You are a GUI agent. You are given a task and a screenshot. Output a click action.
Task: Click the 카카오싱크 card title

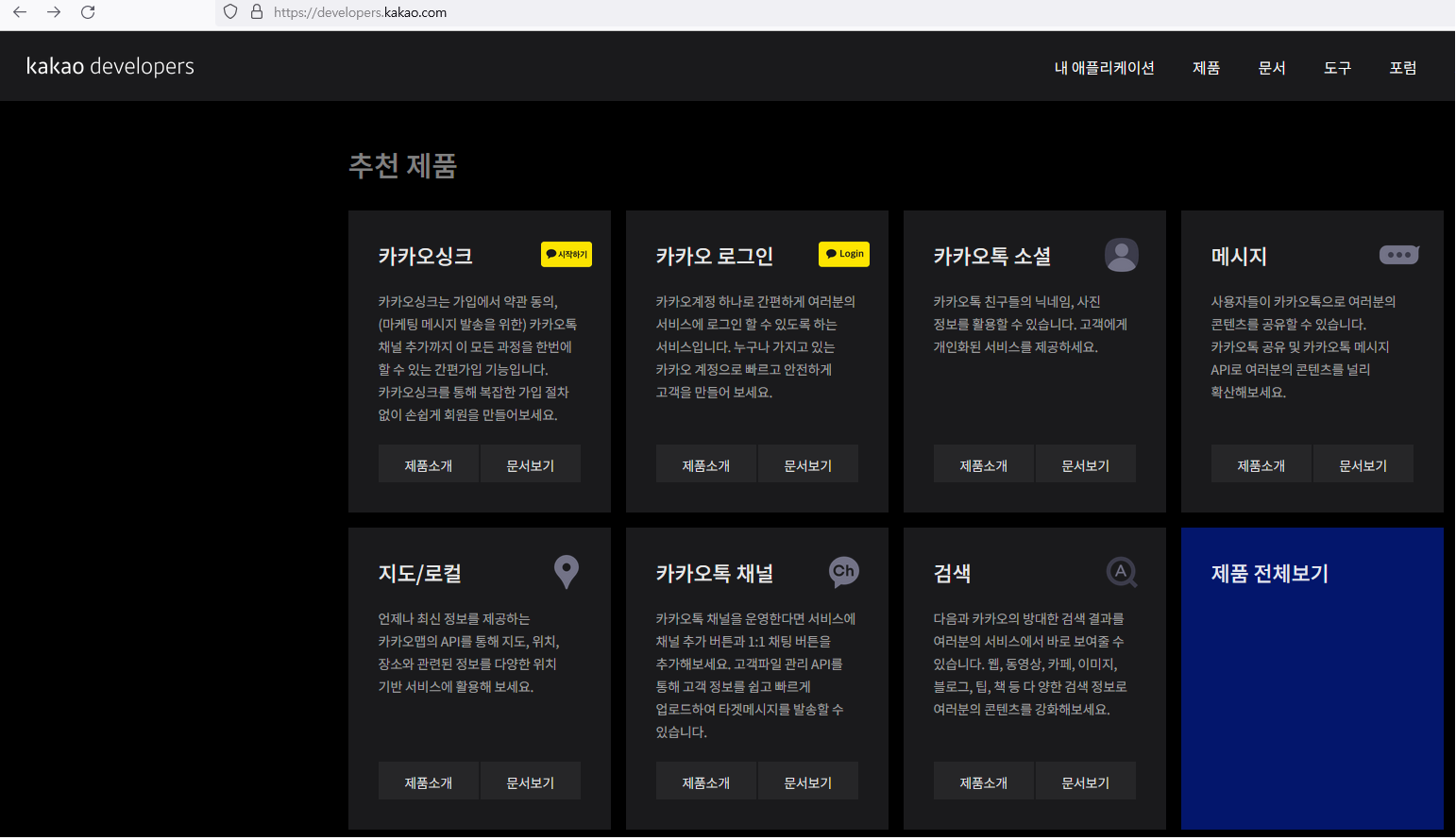[426, 256]
